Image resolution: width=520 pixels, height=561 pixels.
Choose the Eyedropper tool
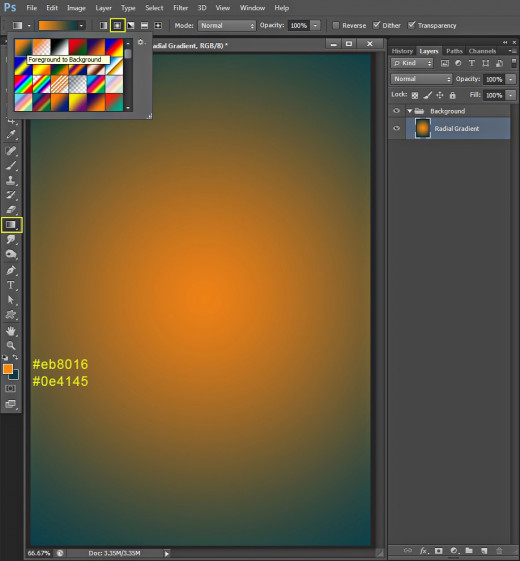point(11,135)
